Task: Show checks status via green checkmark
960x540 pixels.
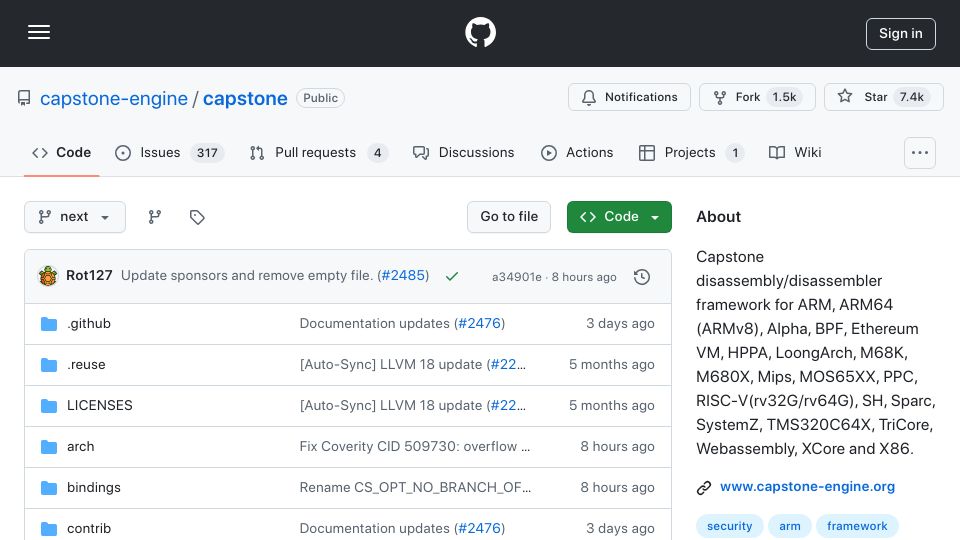Action: 452,277
